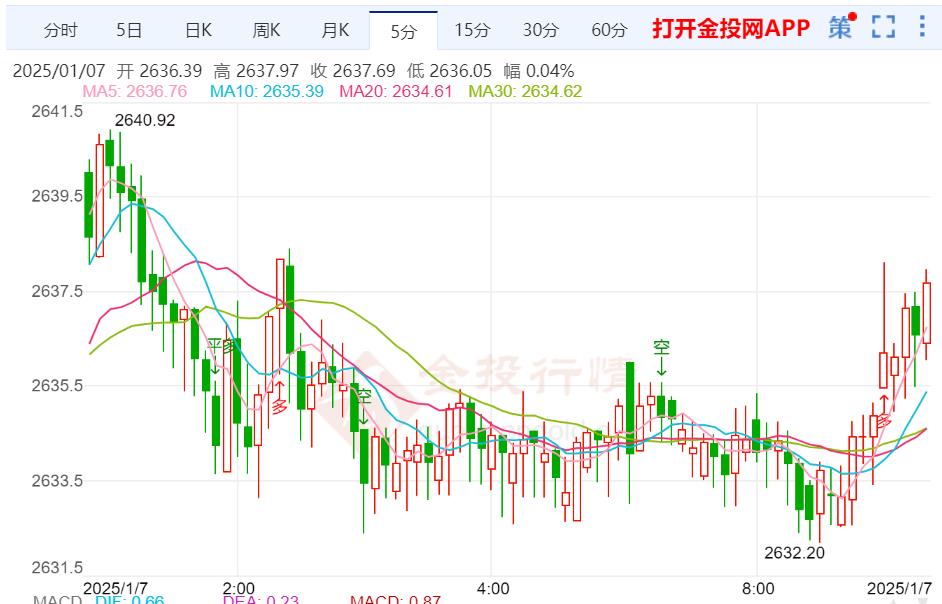Click the 2631.5 price axis label
942x604 pixels.
coord(57,567)
